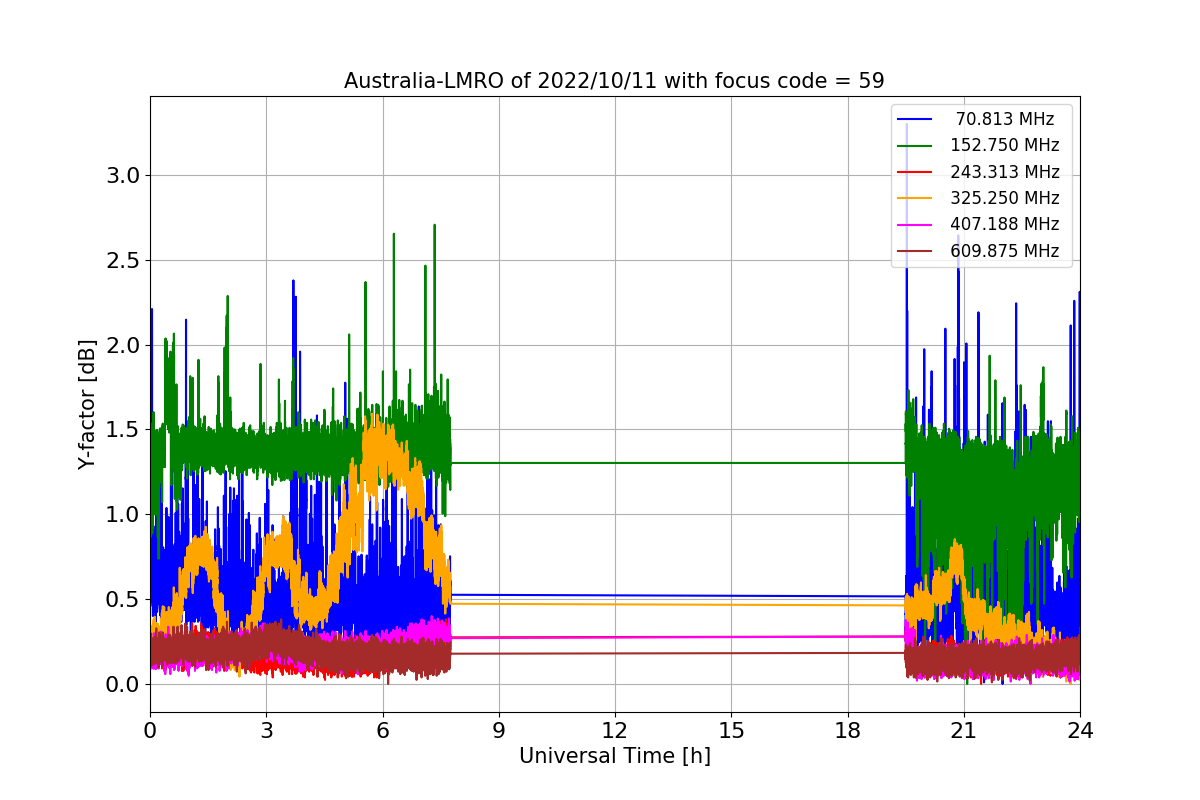Click the 0 x-axis tick label
Image resolution: width=1200 pixels, height=800 pixels.
point(150,731)
